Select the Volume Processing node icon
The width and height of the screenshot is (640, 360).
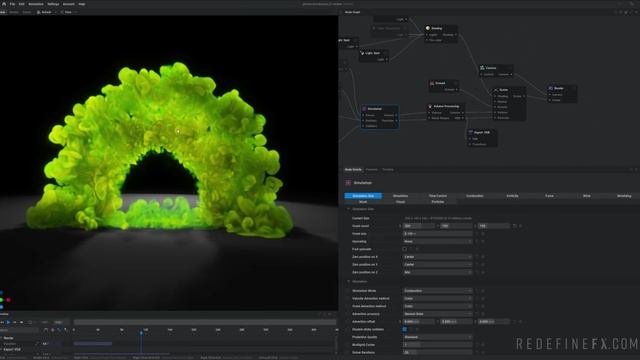coord(430,106)
